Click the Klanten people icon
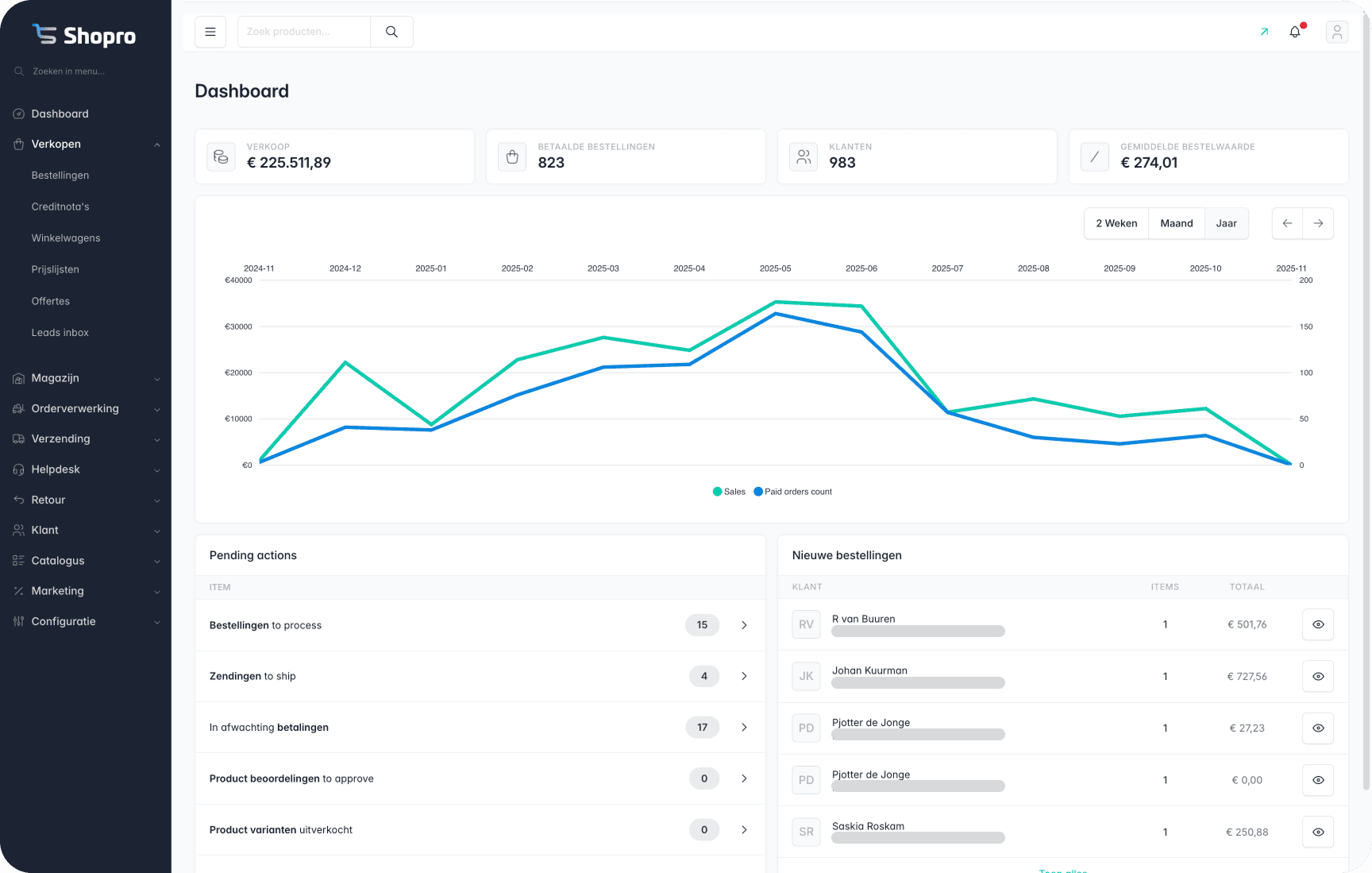Viewport: 1372px width, 873px height. pos(804,156)
